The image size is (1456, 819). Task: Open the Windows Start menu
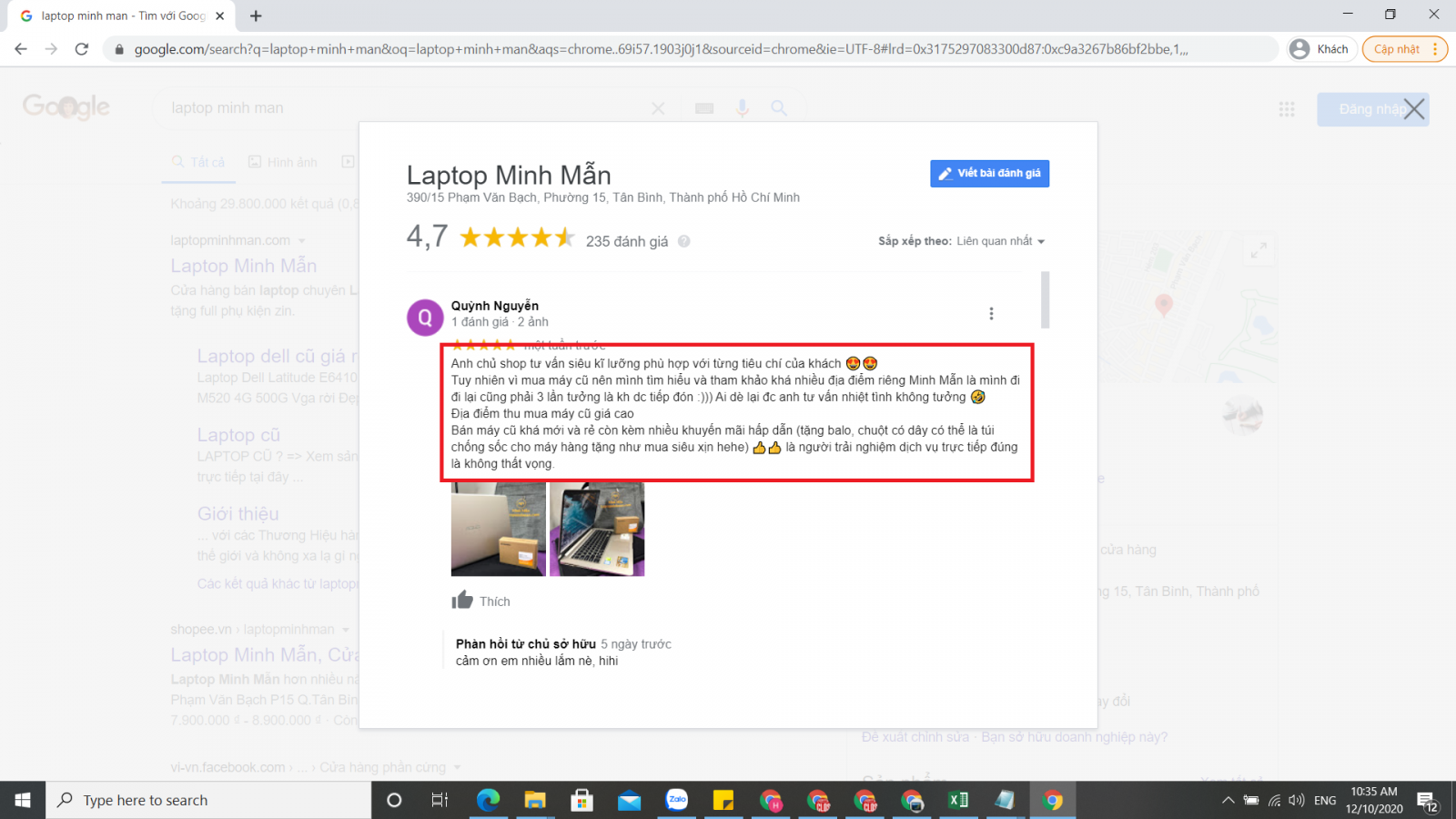[x=23, y=800]
